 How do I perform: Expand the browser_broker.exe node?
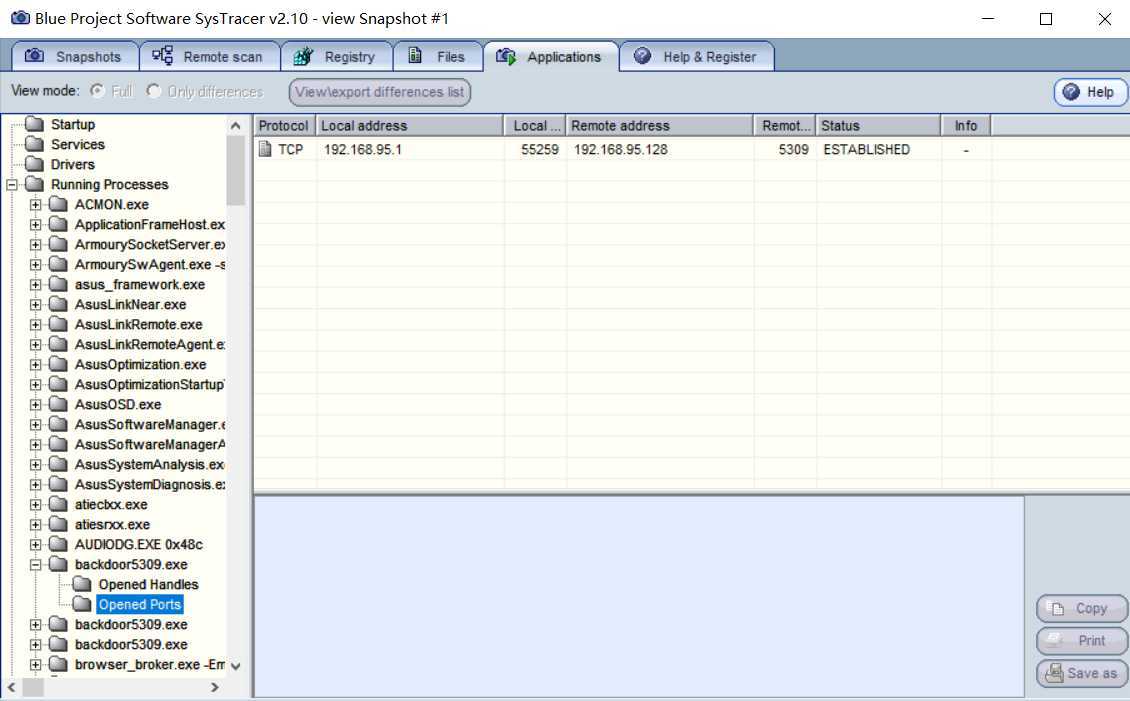tap(35, 664)
